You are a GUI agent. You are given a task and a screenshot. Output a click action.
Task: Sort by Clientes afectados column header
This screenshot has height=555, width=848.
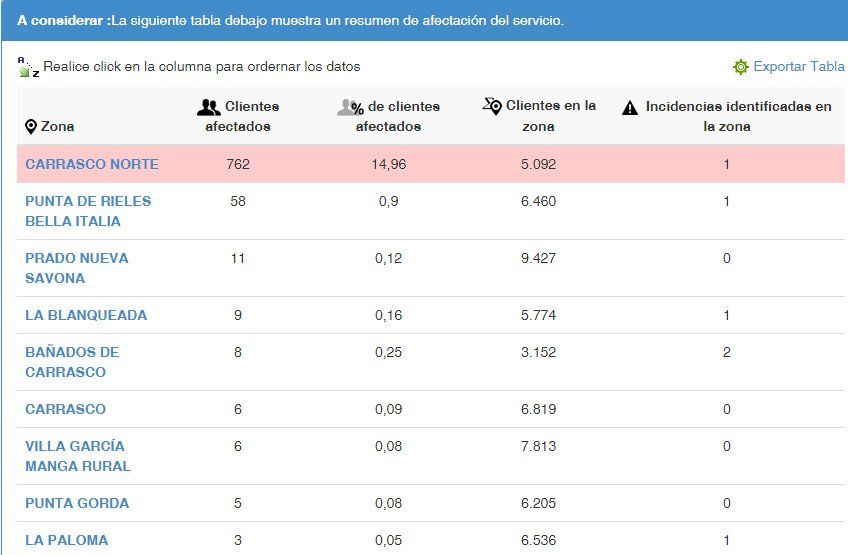(238, 116)
